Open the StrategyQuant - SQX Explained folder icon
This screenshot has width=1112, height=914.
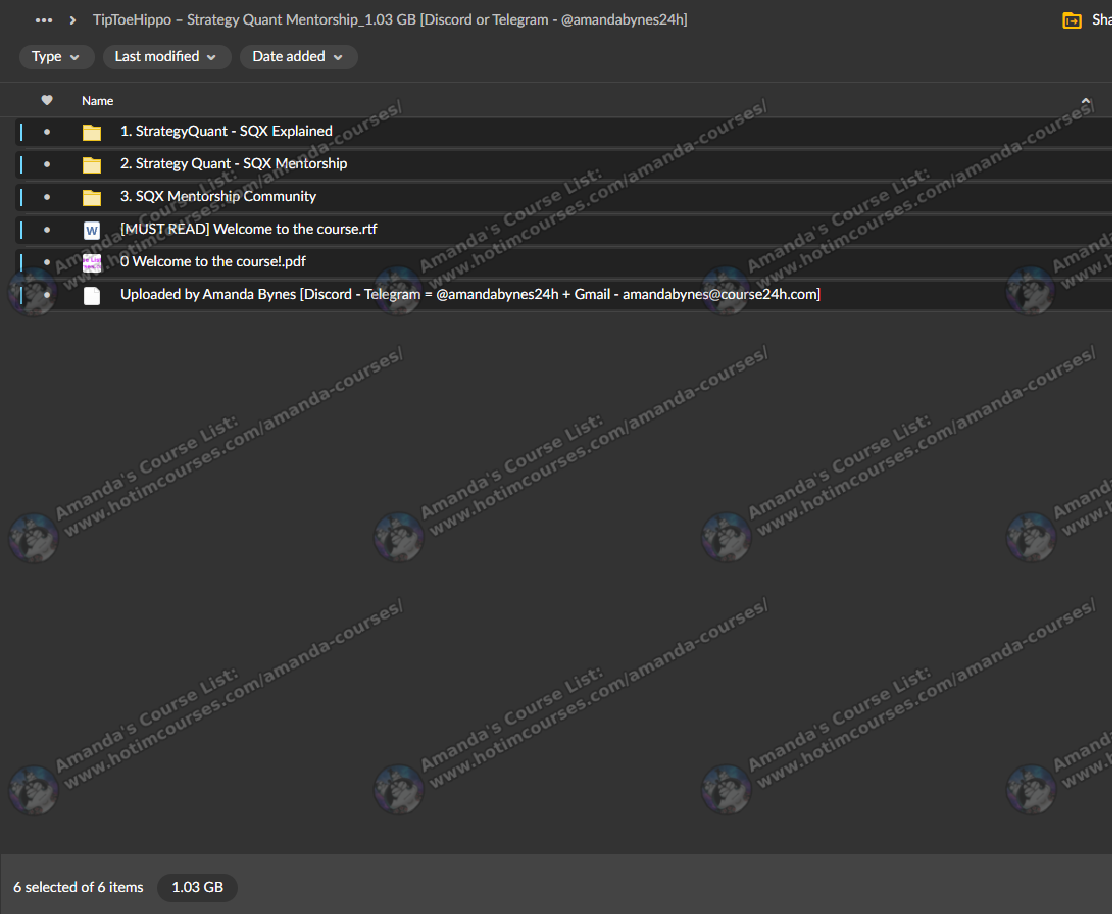click(92, 132)
